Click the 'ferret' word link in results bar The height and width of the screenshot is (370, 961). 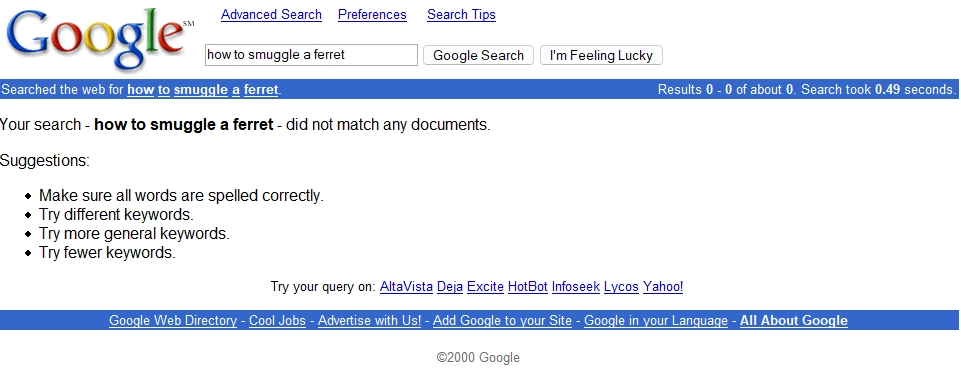[x=261, y=90]
